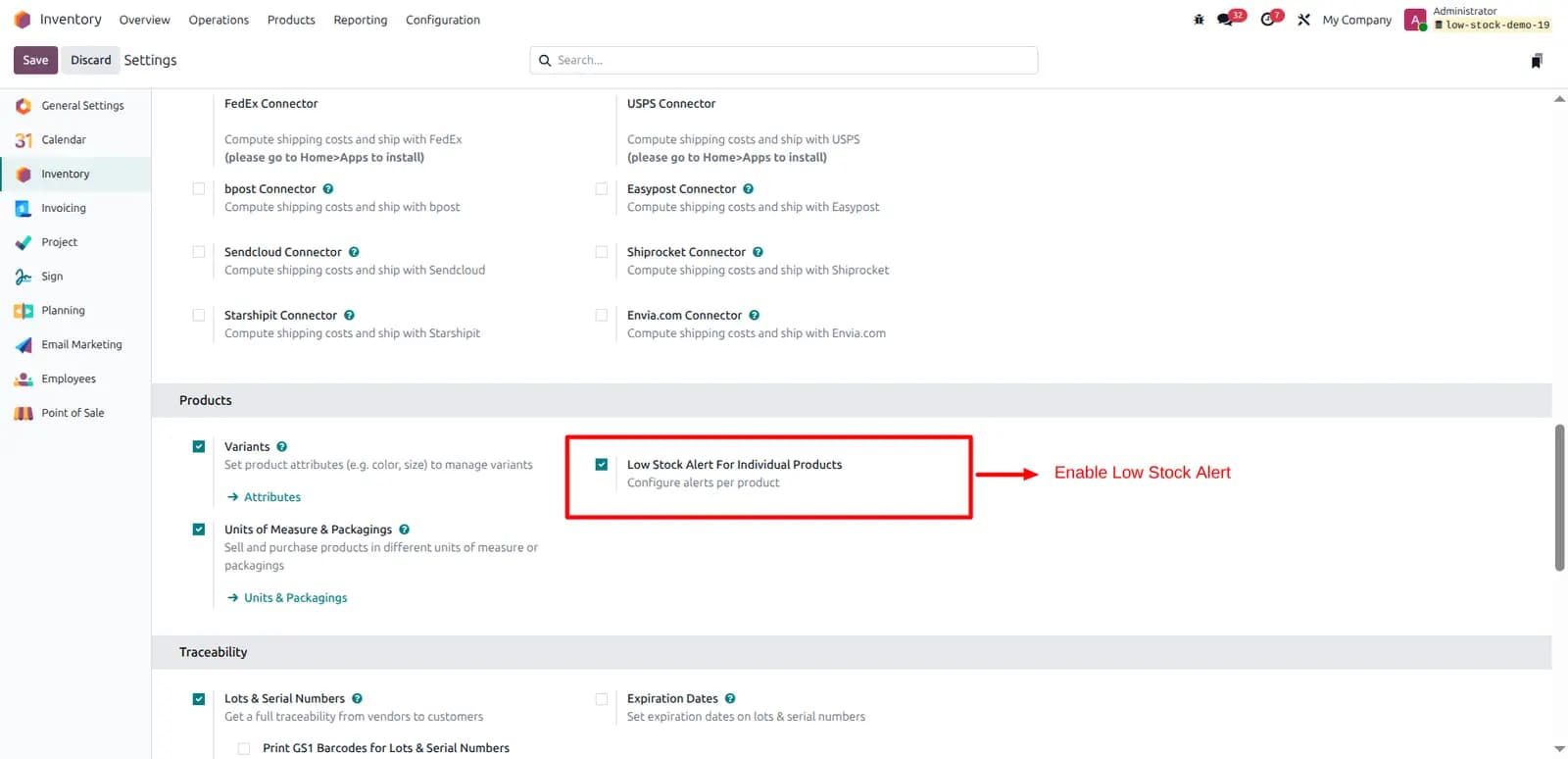Click help icon next to bpost Connector
The height and width of the screenshot is (759, 1568).
click(x=328, y=189)
